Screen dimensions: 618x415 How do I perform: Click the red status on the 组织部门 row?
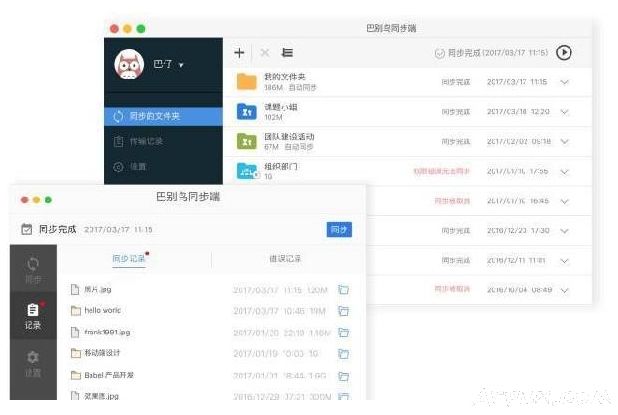click(x=441, y=171)
